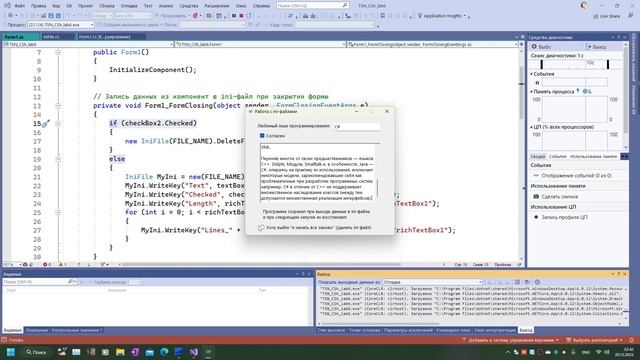Click Выбрать репозиторий in status bar
The height and width of the screenshot is (360, 640).
coord(594,340)
